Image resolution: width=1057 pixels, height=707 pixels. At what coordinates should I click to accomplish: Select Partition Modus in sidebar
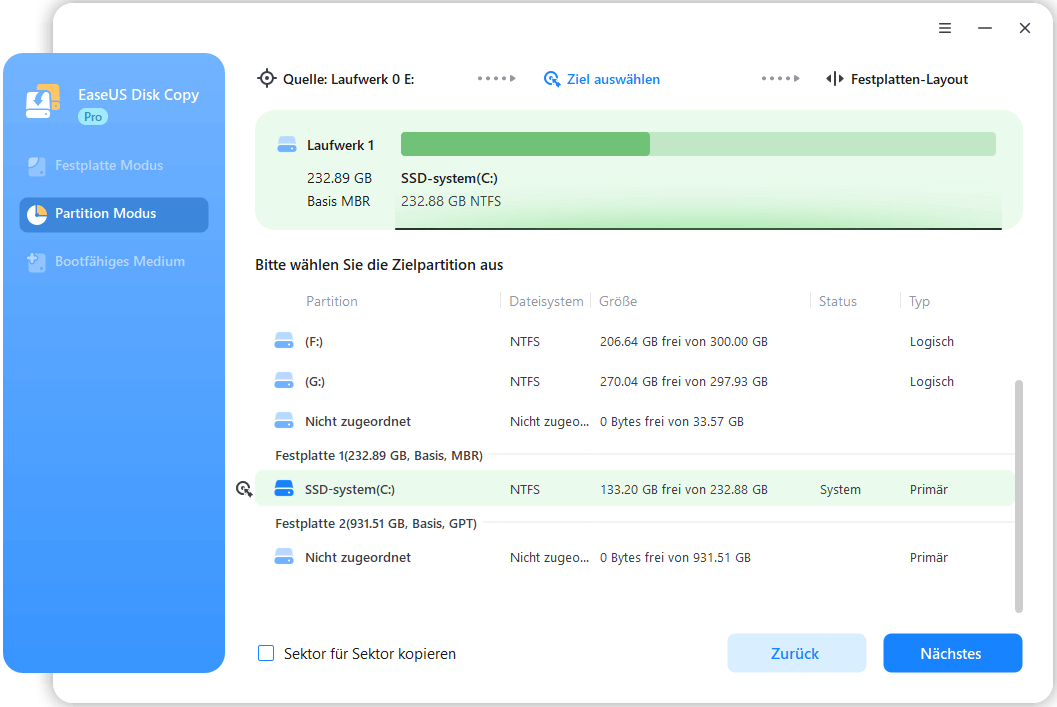tap(114, 214)
